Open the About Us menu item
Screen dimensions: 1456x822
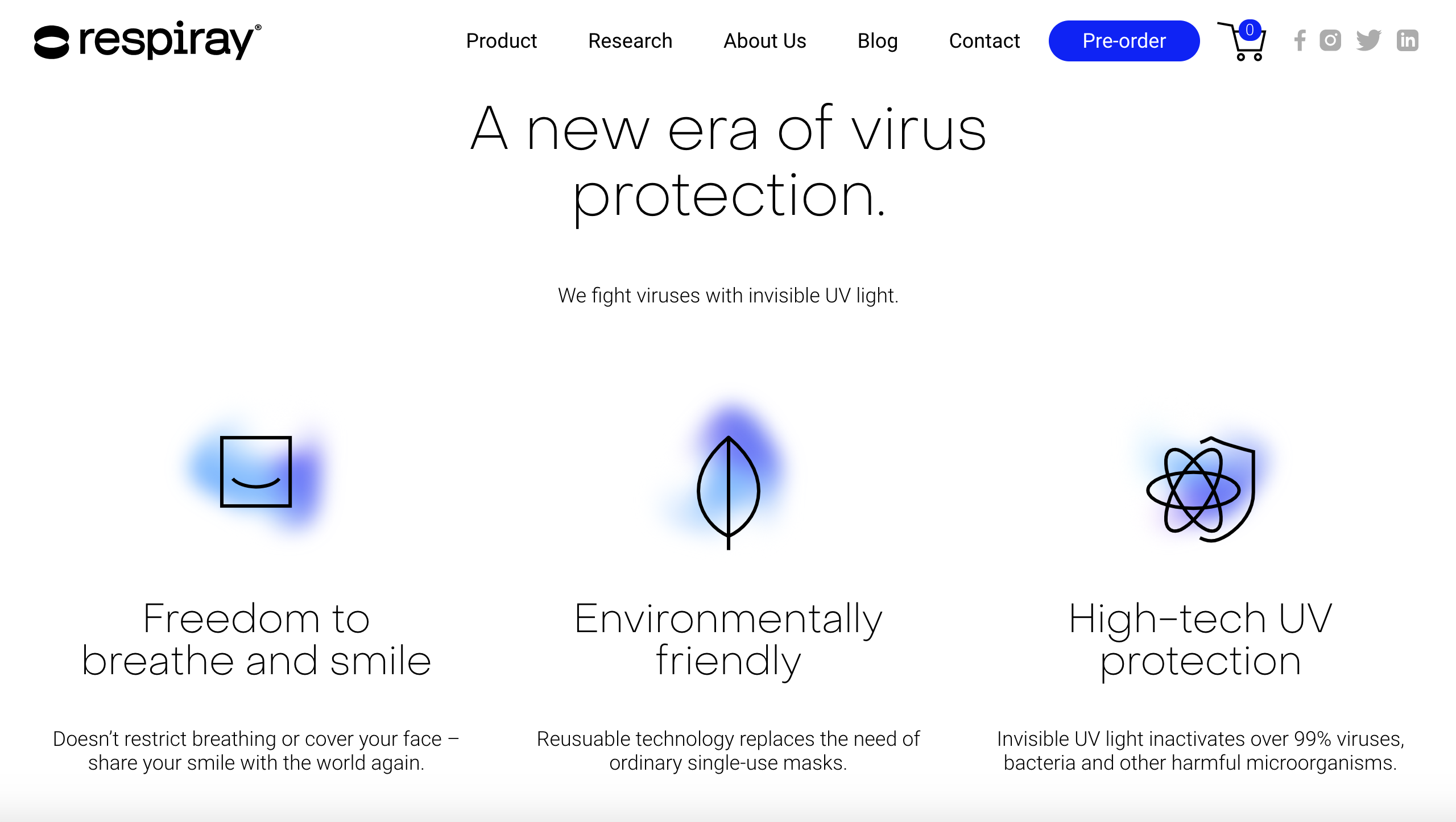(x=765, y=41)
